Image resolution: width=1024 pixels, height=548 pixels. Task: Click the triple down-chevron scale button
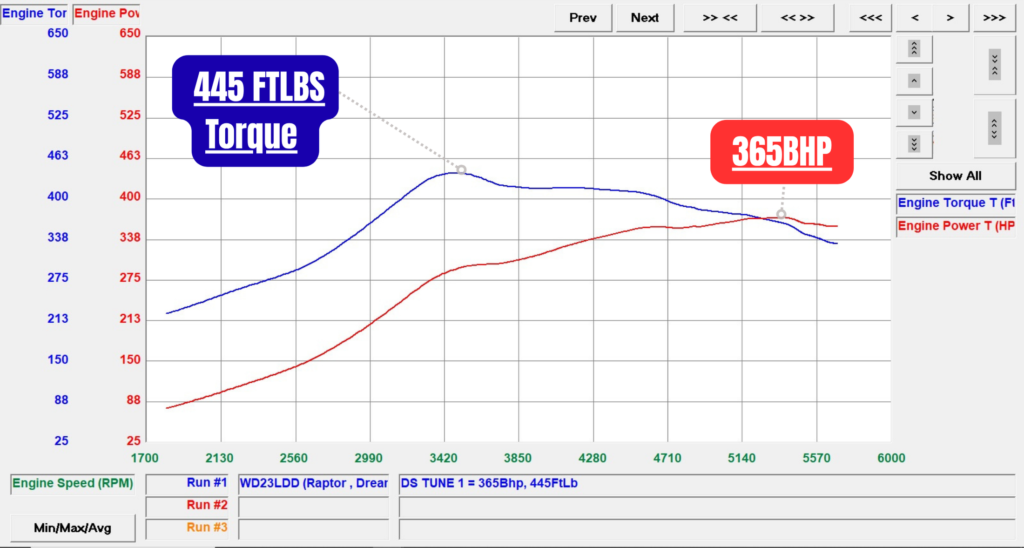click(914, 143)
